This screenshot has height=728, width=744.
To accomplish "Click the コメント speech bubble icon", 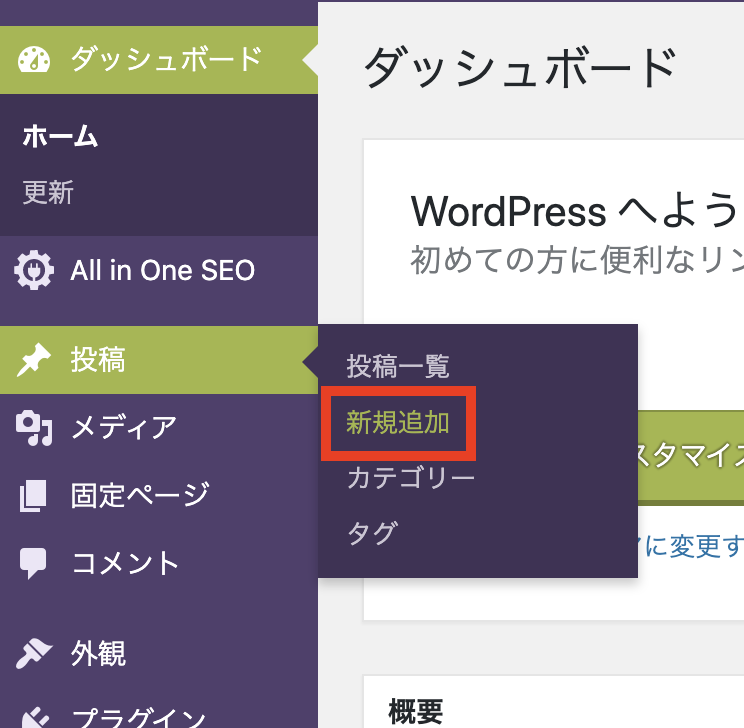I will click(33, 563).
